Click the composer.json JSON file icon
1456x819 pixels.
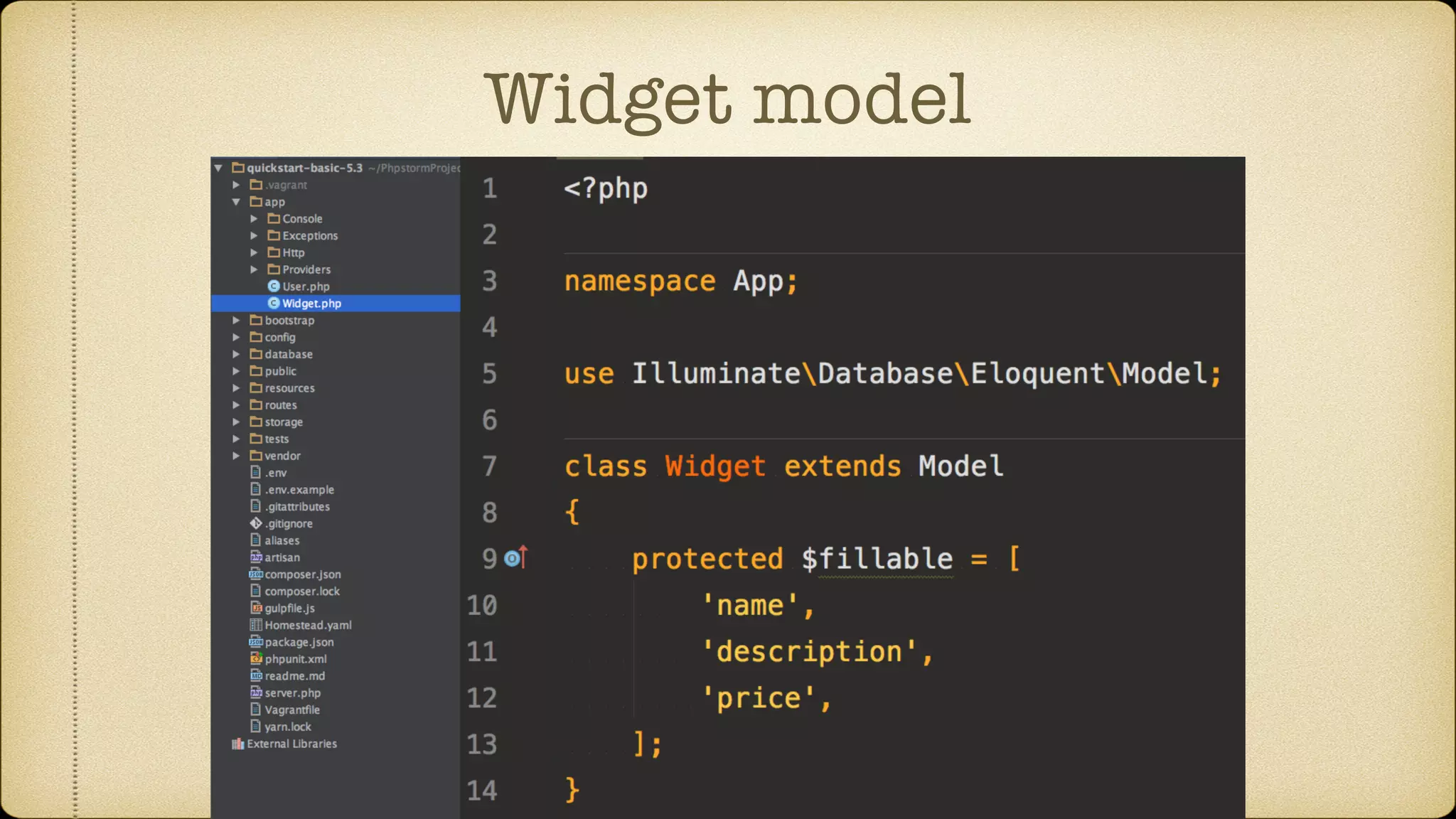pos(256,574)
